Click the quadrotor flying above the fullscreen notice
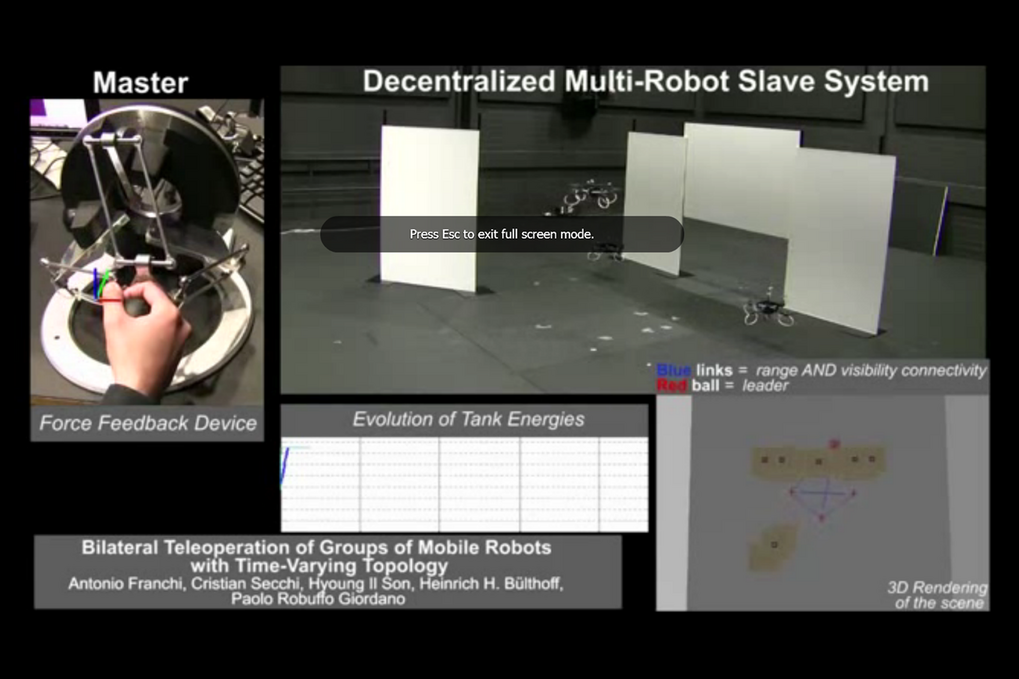 click(x=590, y=193)
